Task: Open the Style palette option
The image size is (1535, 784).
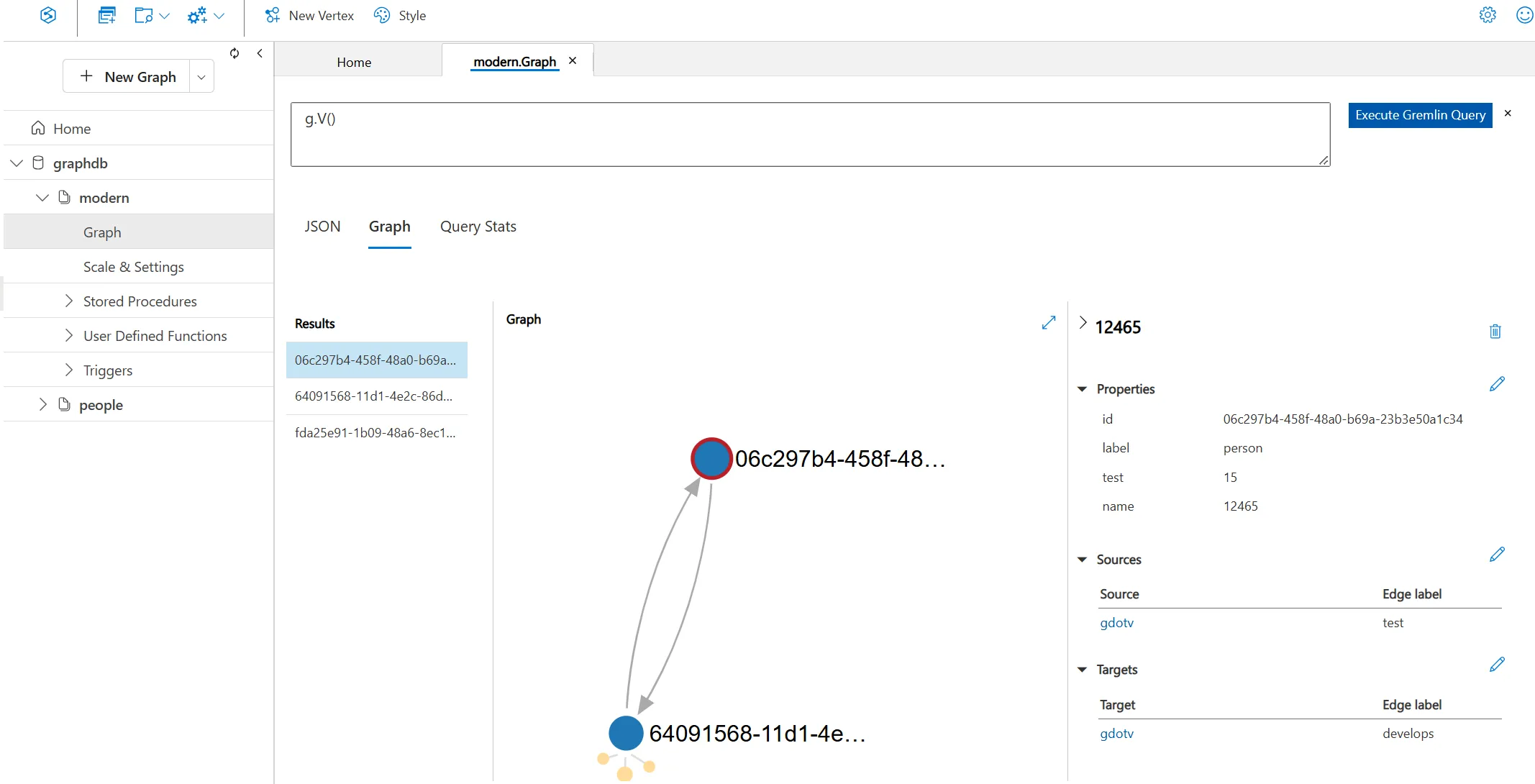Action: pyautogui.click(x=400, y=15)
